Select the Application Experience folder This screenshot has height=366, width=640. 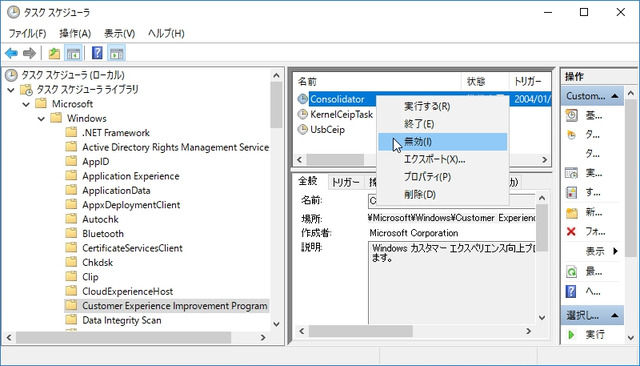tap(131, 176)
